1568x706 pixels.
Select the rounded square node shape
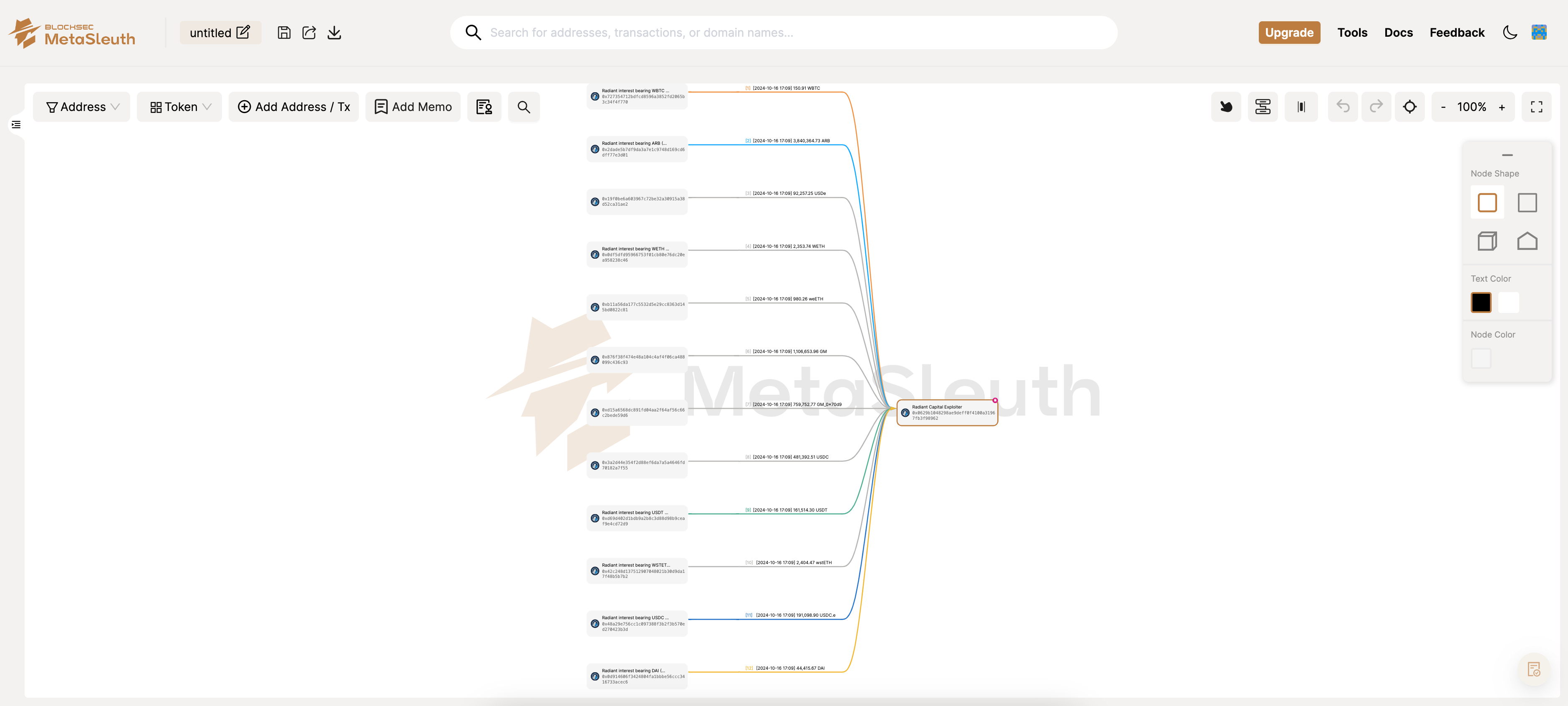click(x=1487, y=203)
